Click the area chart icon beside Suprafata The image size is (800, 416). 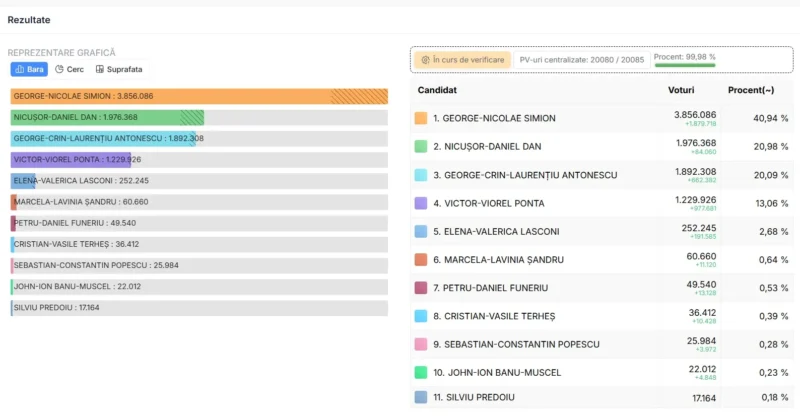(x=99, y=69)
